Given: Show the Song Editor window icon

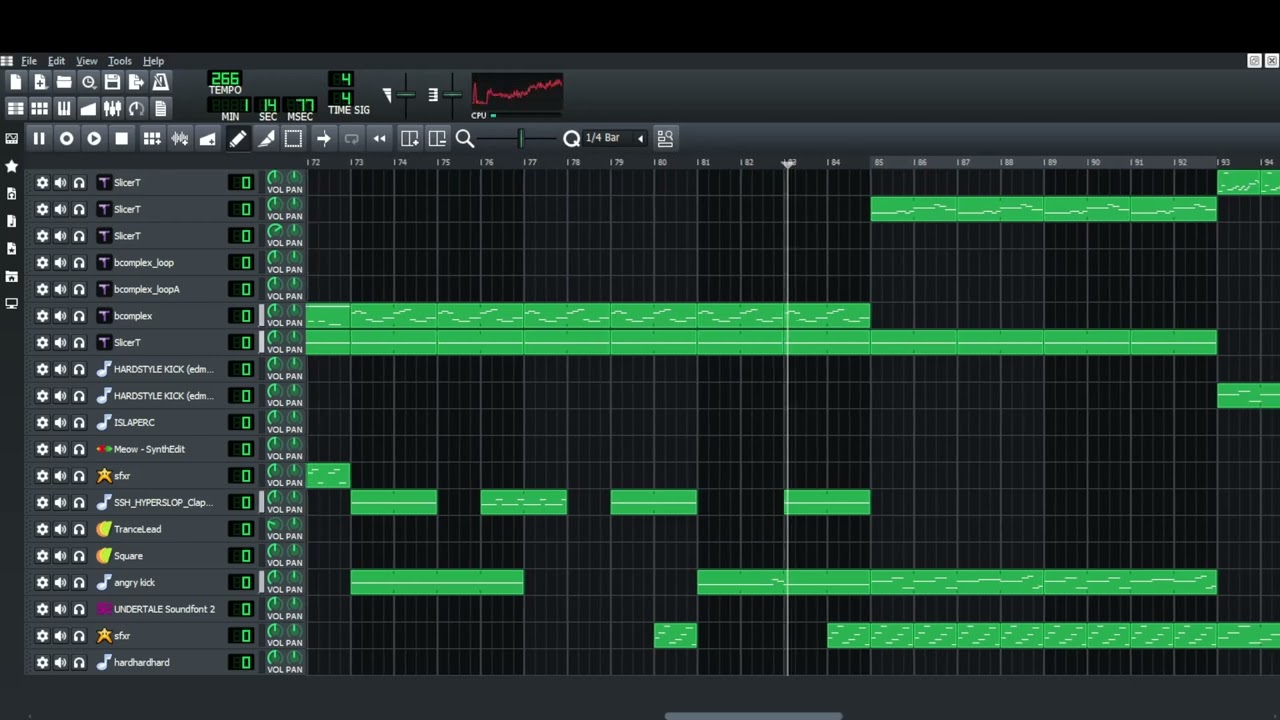Looking at the screenshot, I should point(15,108).
